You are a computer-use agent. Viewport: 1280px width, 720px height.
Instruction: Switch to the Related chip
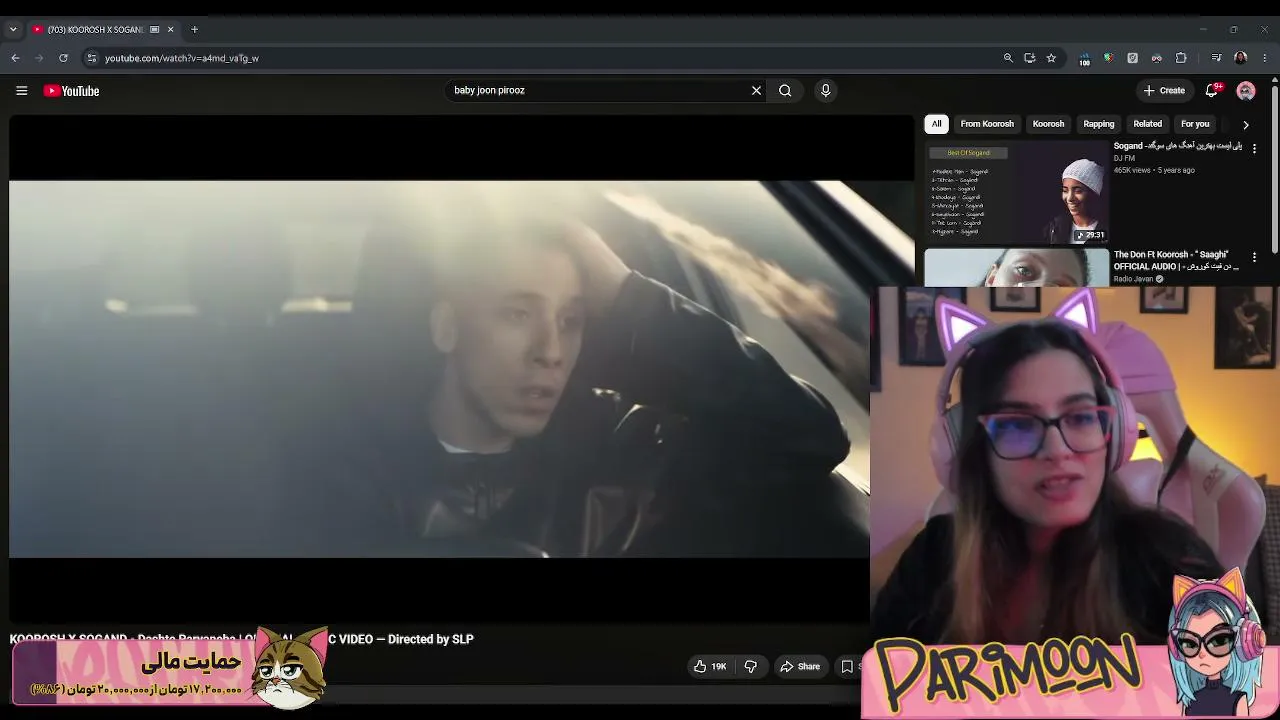[x=1147, y=124]
